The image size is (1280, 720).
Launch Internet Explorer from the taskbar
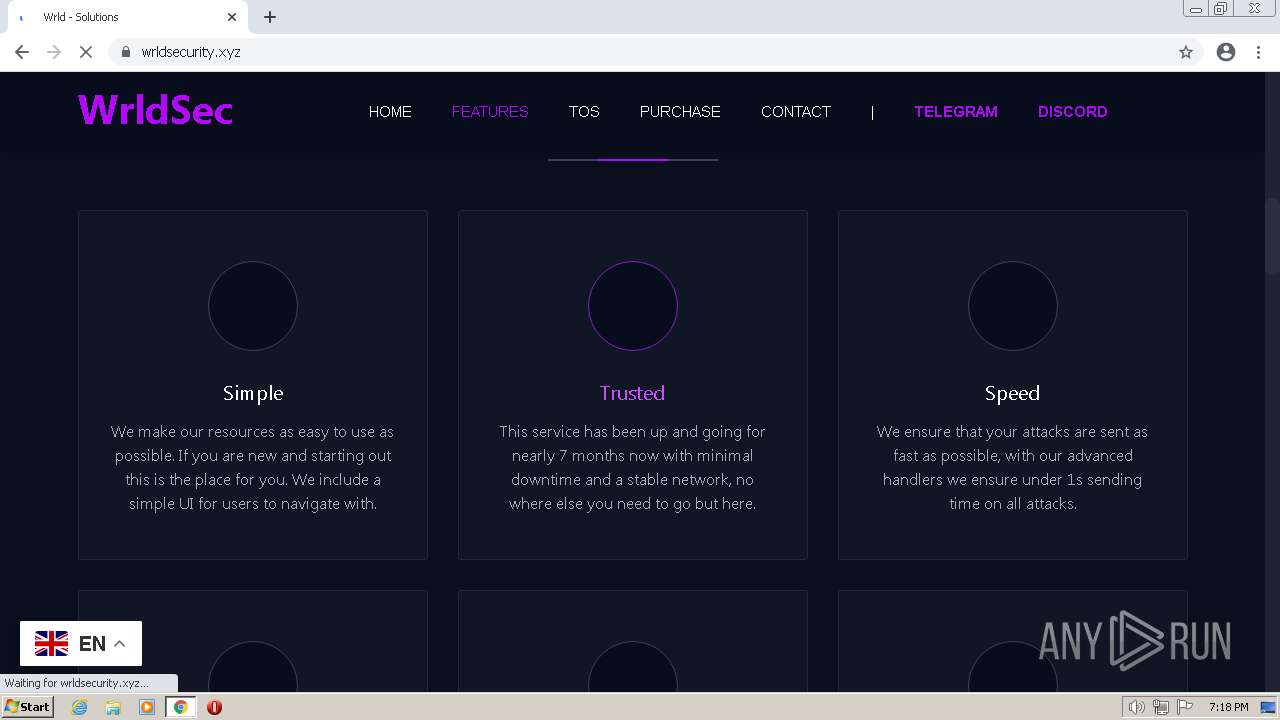click(80, 707)
